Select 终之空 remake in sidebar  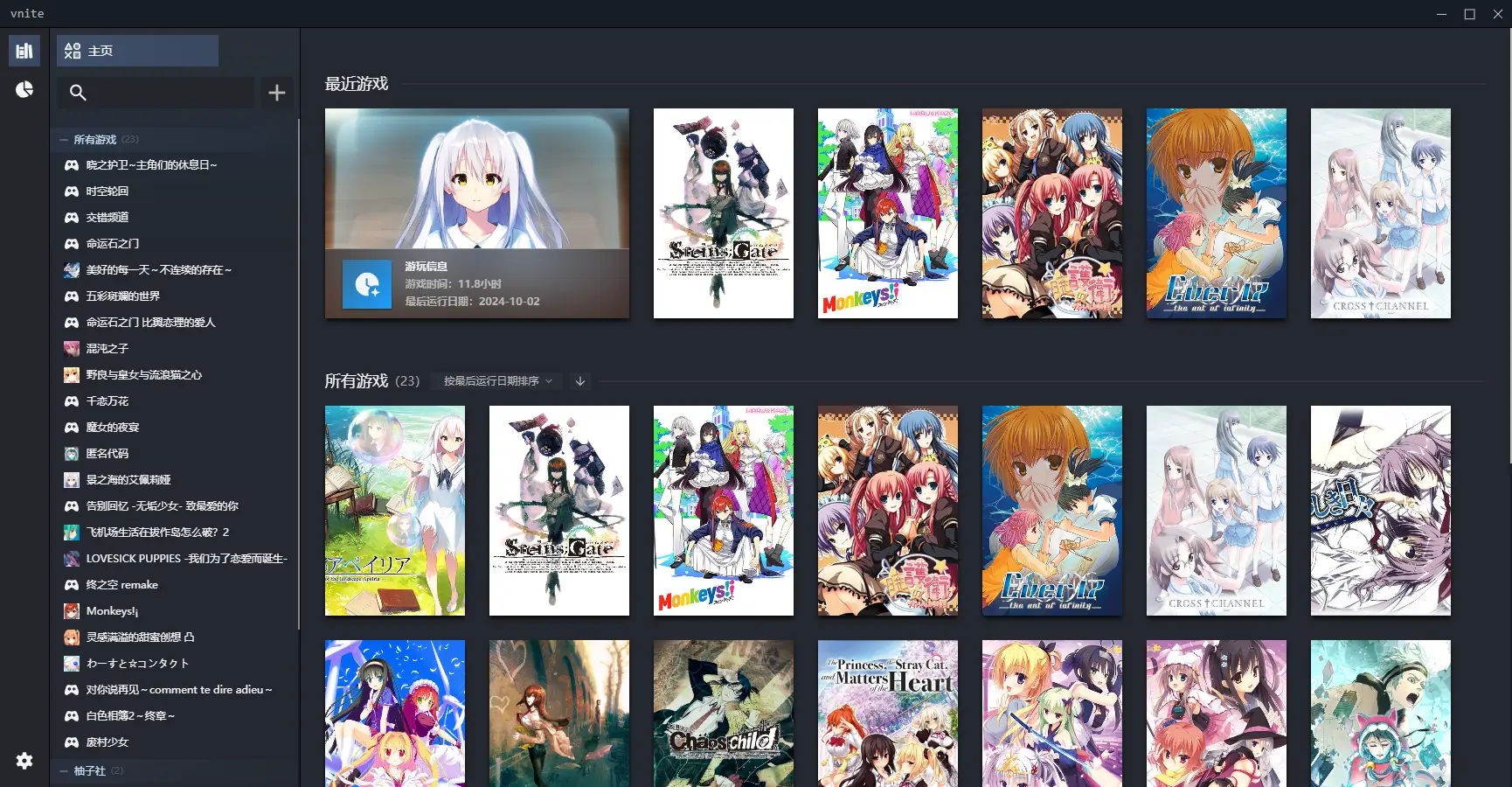pyautogui.click(x=174, y=585)
